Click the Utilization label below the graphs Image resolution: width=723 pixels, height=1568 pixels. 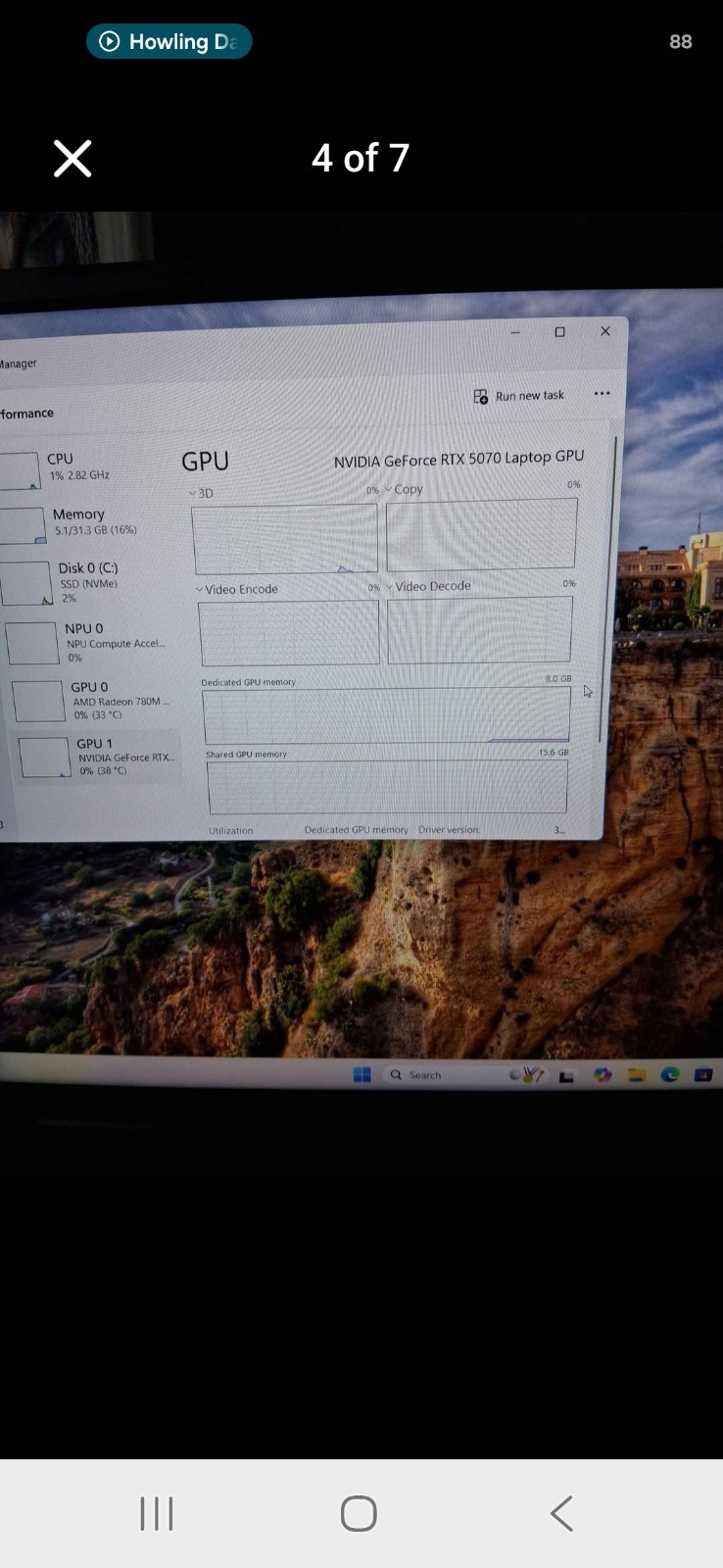[231, 830]
